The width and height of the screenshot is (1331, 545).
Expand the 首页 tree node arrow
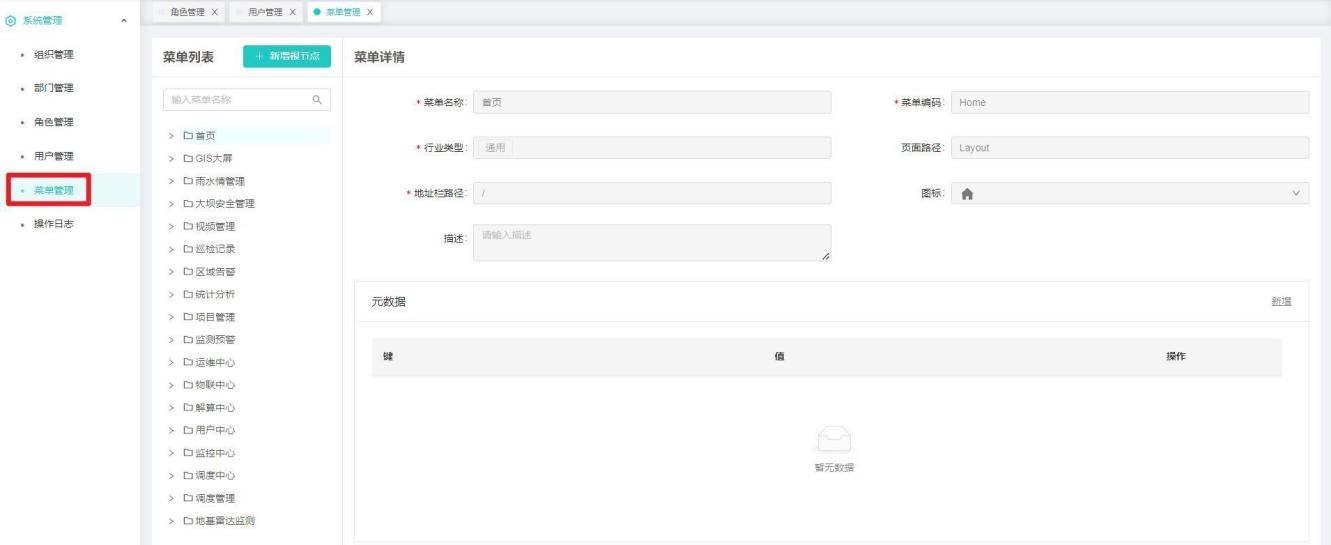tap(172, 136)
